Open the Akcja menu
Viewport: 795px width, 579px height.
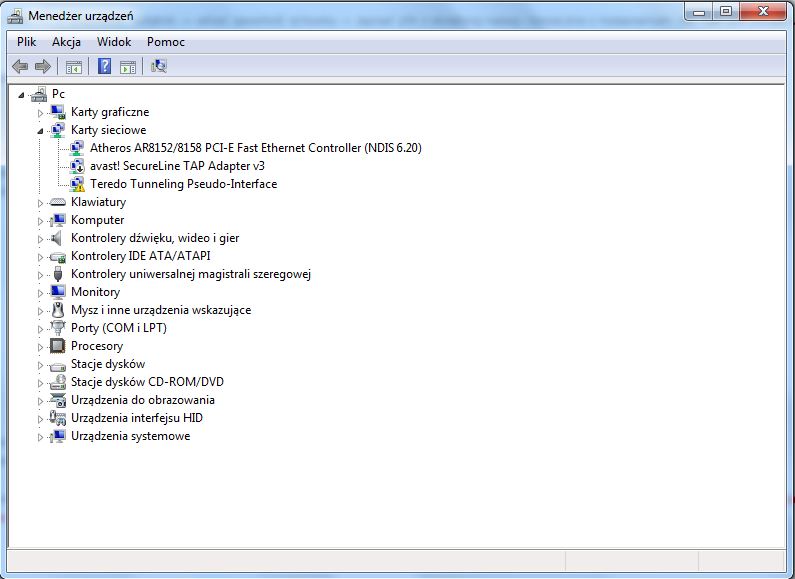pyautogui.click(x=66, y=42)
